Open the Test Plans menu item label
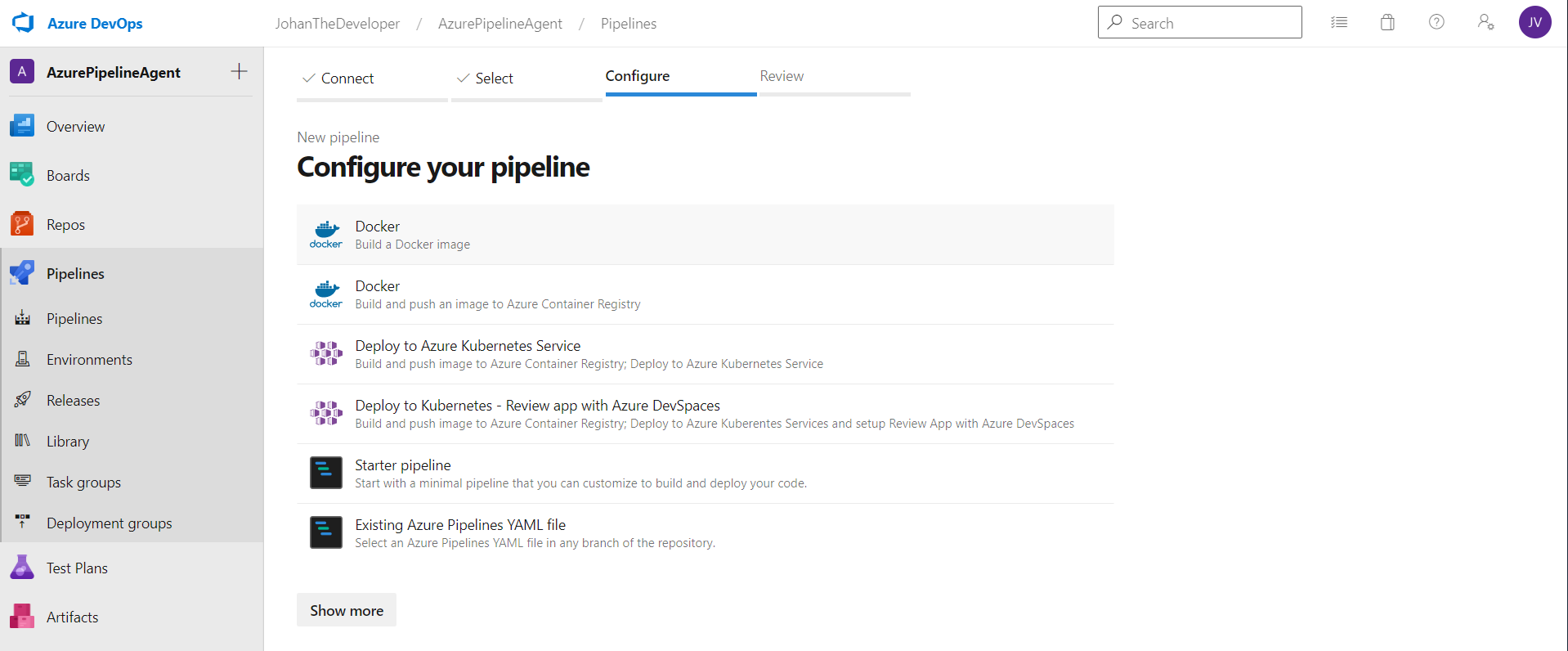The height and width of the screenshot is (651, 1568). click(x=77, y=568)
